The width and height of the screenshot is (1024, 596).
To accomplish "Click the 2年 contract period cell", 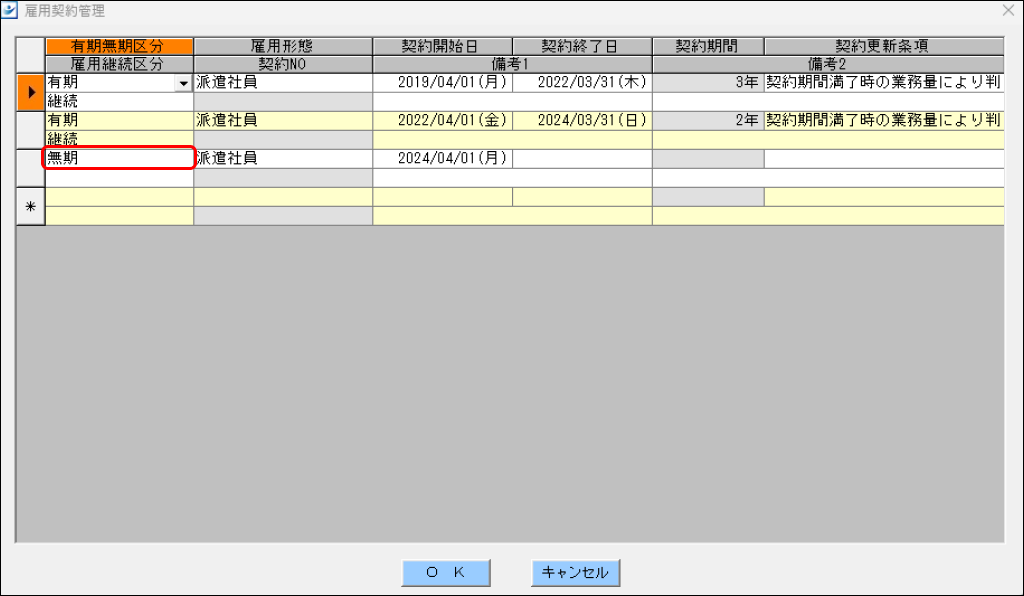I will pyautogui.click(x=708, y=120).
